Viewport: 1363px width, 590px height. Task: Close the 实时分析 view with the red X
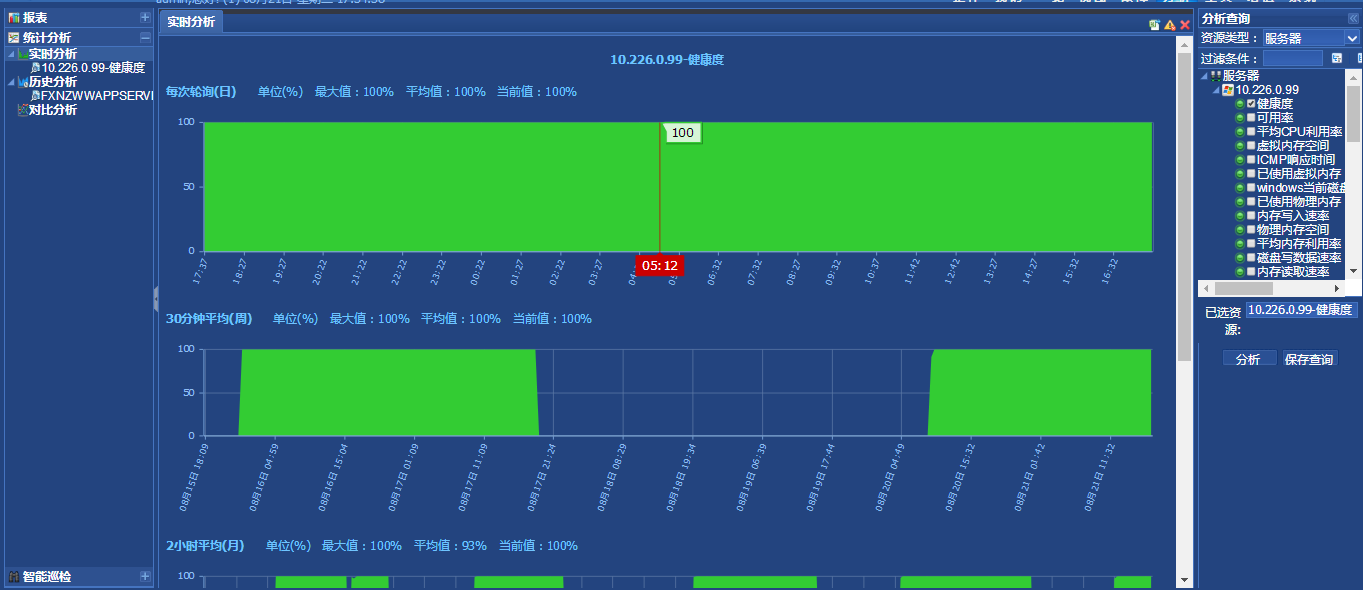pyautogui.click(x=1185, y=24)
